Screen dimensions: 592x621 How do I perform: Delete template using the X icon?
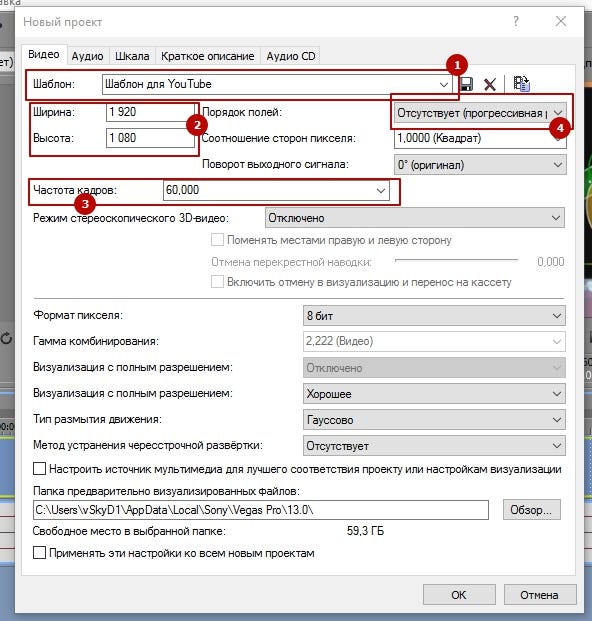tap(490, 84)
